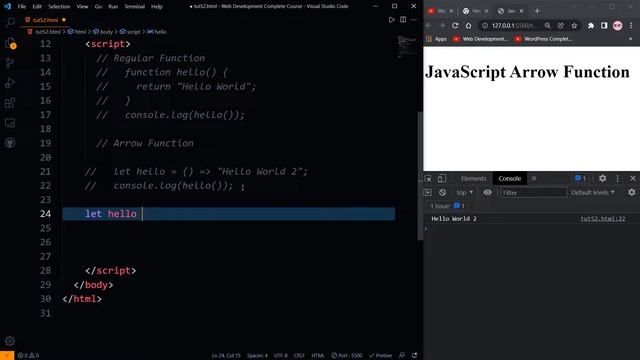Toggle device toolbar in DevTools
Screen dimensions: 640x360
click(x=442, y=178)
